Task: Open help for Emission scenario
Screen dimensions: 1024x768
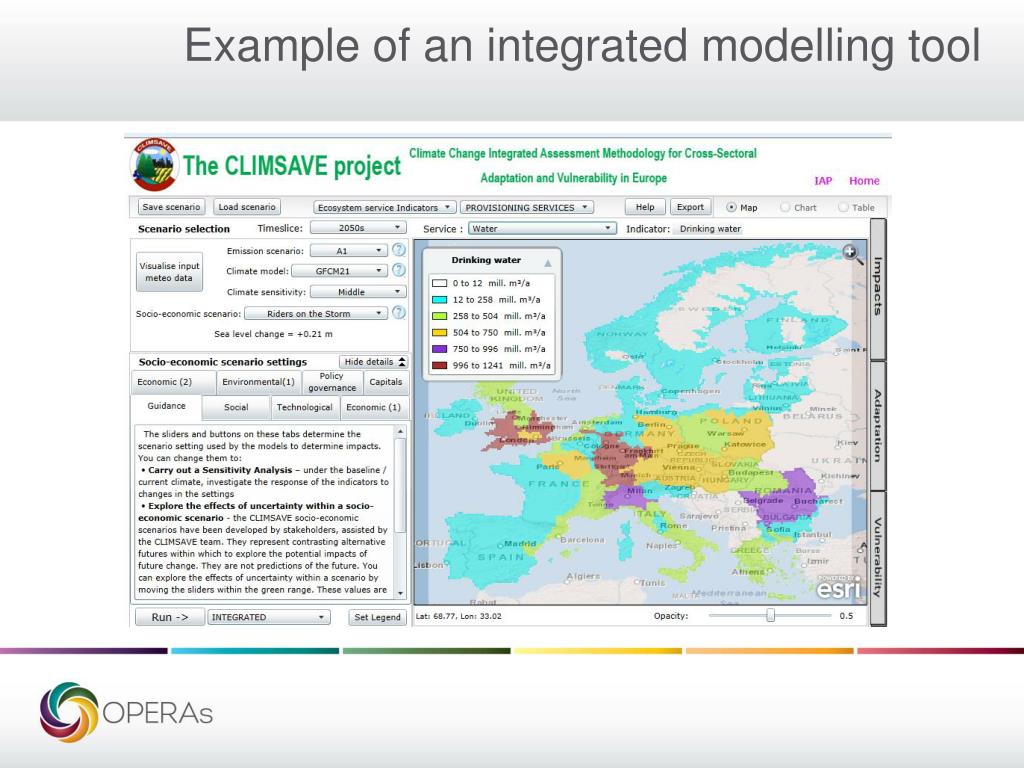Action: tap(398, 250)
